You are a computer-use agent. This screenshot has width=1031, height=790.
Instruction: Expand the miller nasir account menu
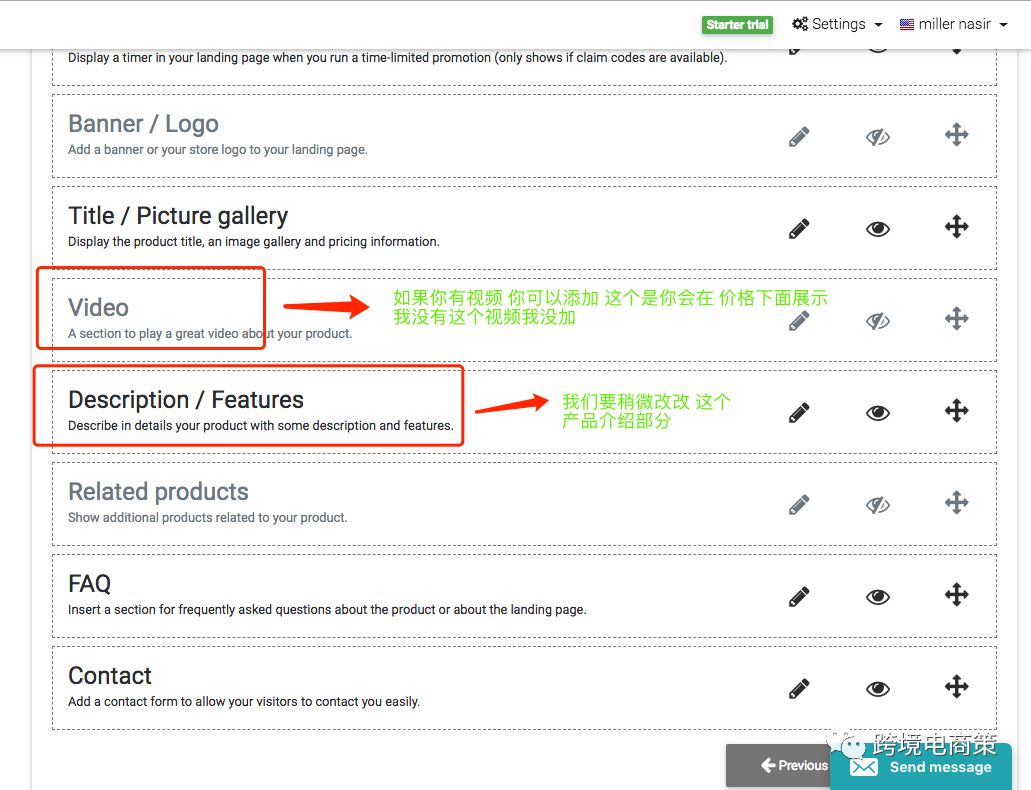coord(953,24)
